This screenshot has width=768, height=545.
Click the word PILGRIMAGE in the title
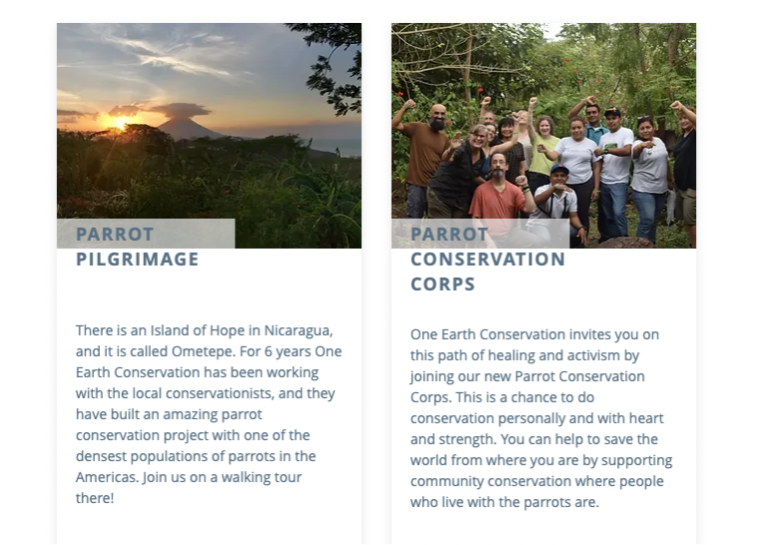point(137,260)
